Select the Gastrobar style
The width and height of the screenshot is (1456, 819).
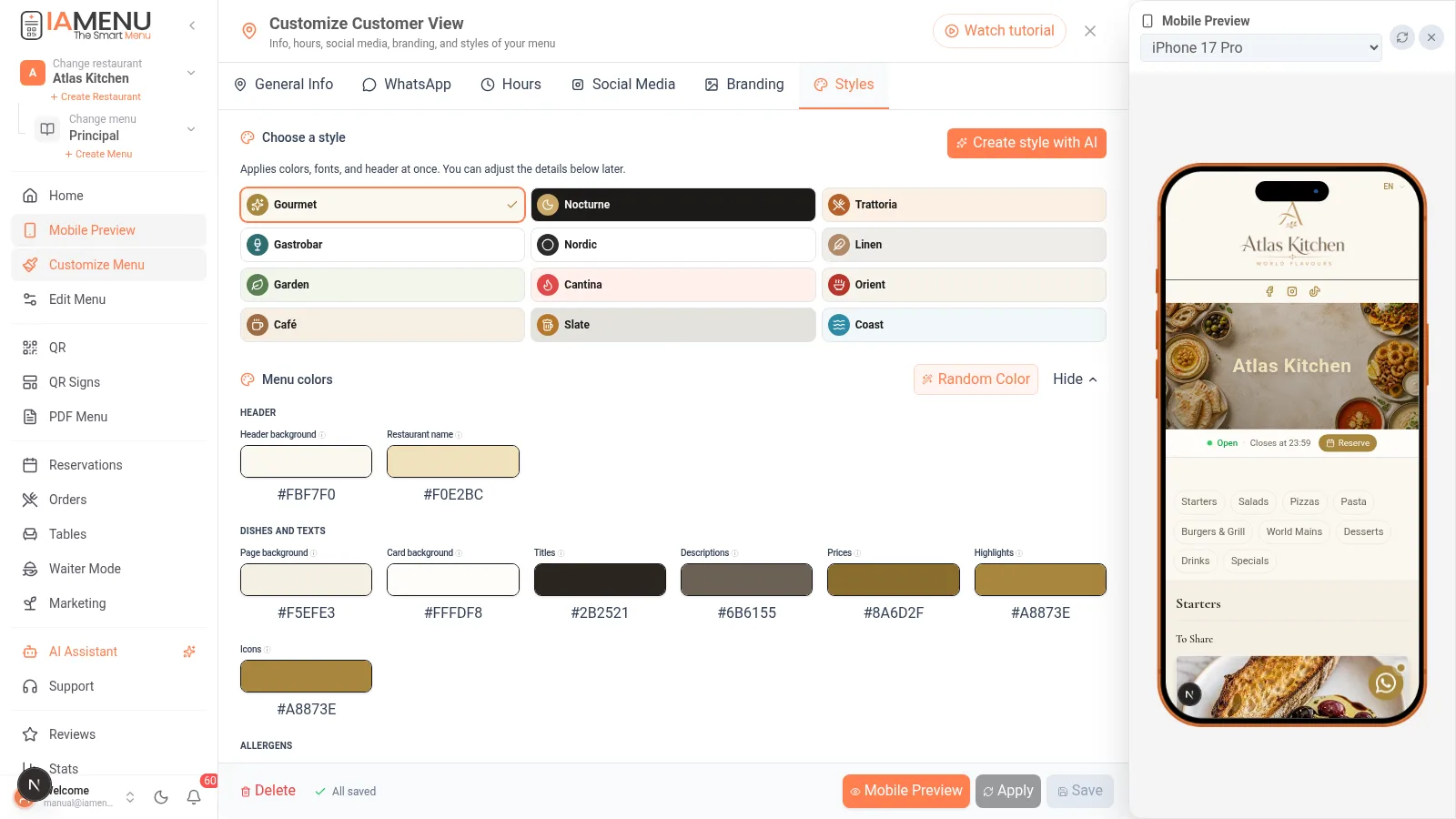(x=382, y=245)
